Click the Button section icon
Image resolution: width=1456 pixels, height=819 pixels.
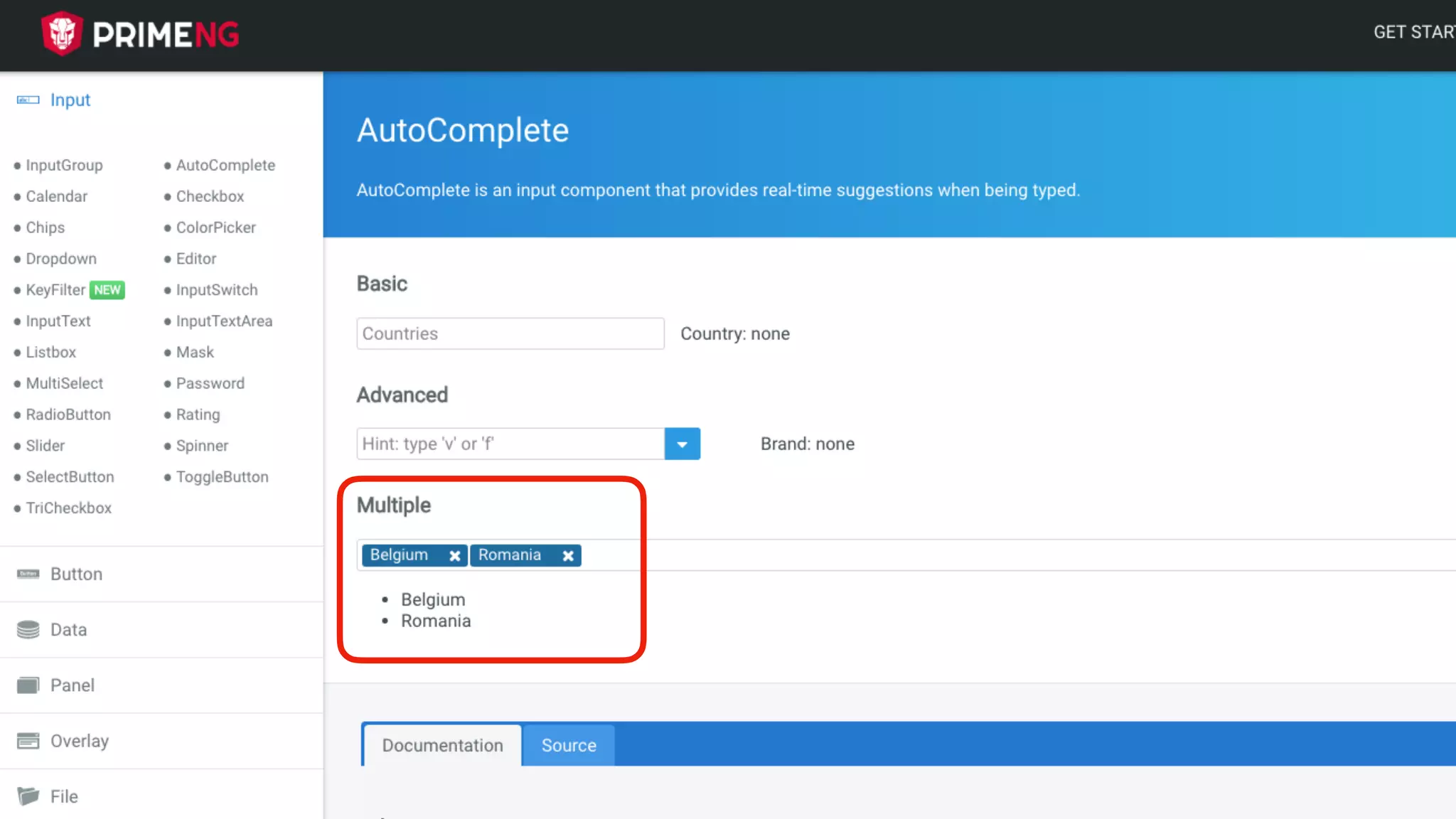coord(28,574)
